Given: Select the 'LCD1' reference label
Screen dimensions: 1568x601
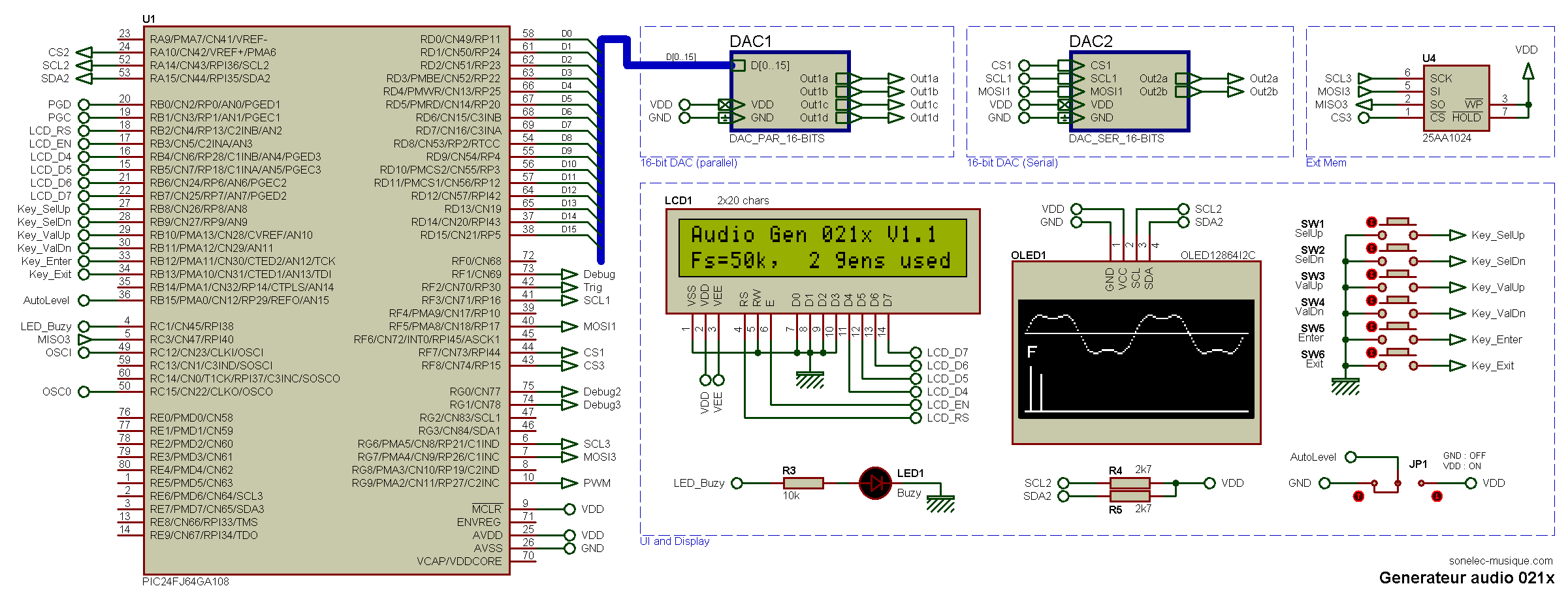Looking at the screenshot, I should click(x=678, y=200).
